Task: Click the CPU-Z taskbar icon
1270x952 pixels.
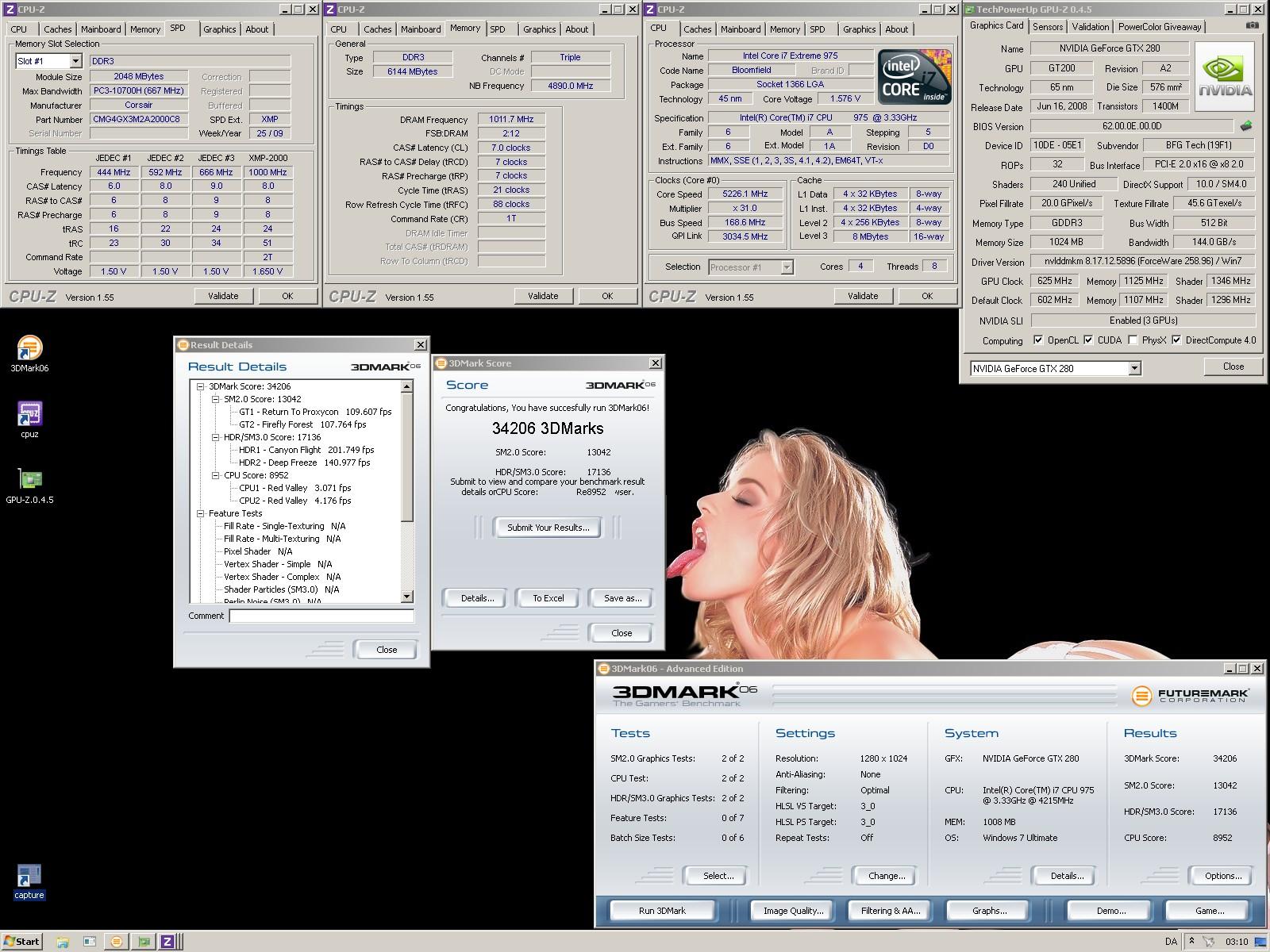Action: coord(167,942)
